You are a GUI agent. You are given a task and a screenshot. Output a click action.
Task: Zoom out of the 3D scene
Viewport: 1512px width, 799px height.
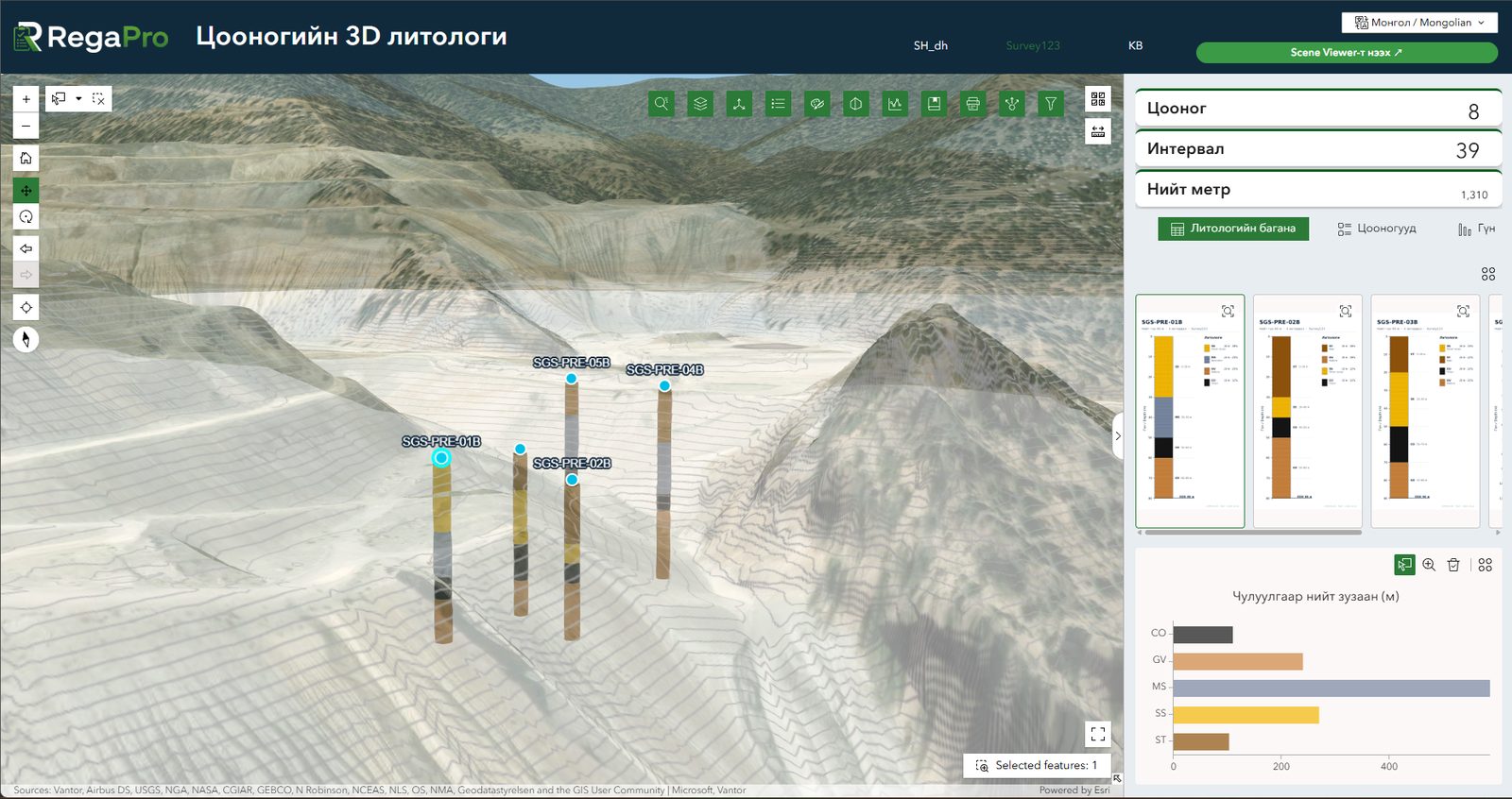tap(26, 126)
